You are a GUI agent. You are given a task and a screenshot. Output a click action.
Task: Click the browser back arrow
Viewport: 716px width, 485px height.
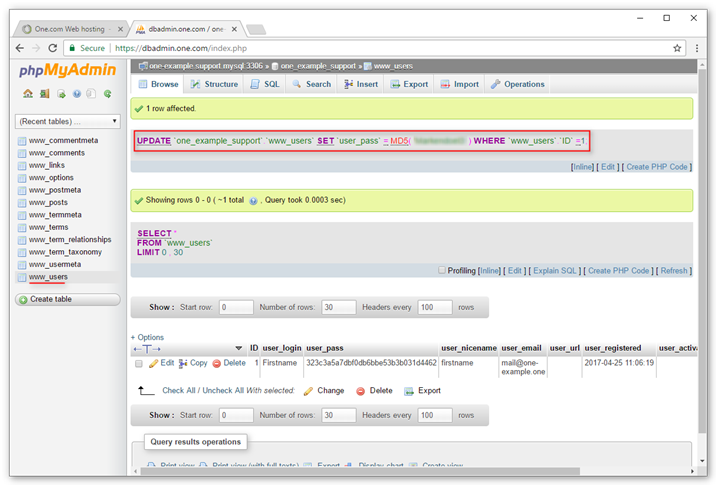pos(20,48)
